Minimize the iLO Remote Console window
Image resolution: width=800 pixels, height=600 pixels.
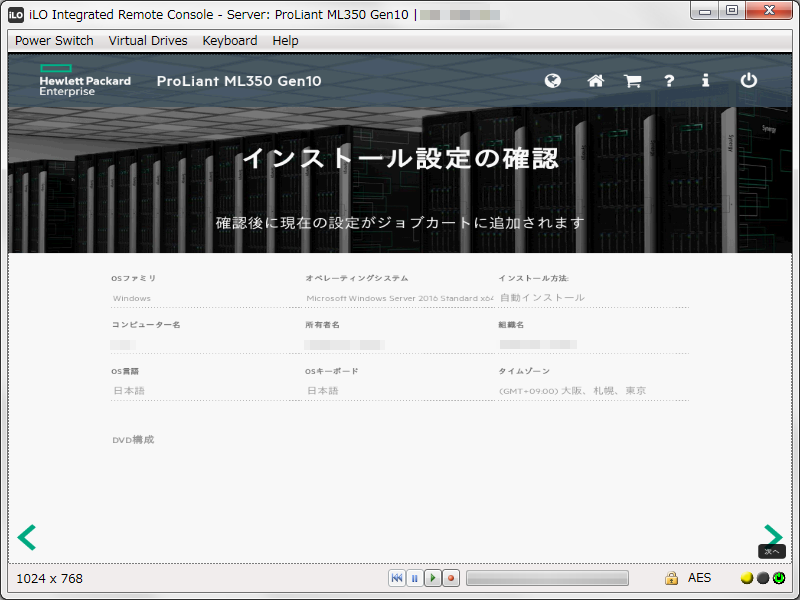[x=705, y=11]
